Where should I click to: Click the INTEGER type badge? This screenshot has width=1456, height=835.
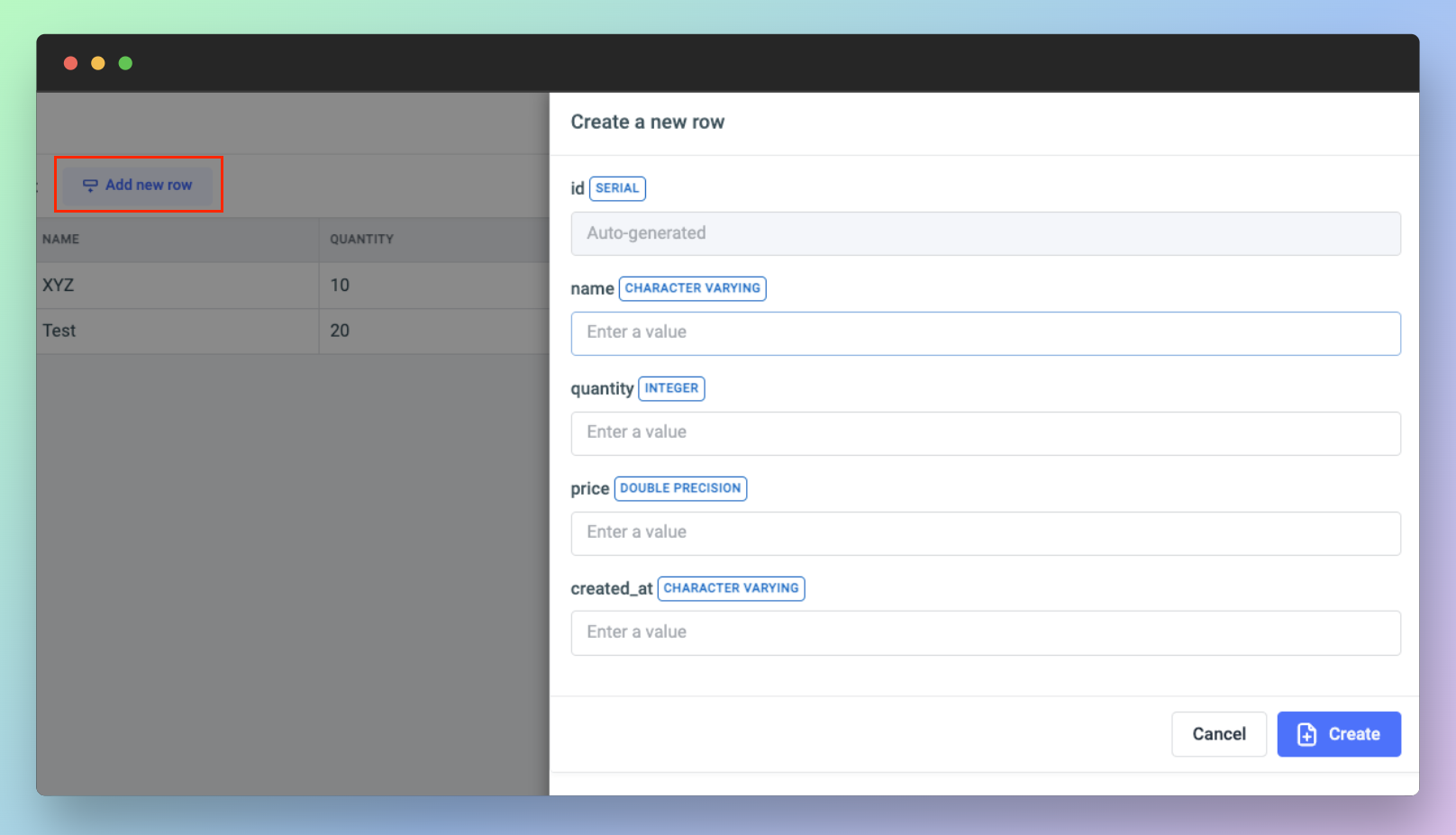click(x=671, y=388)
